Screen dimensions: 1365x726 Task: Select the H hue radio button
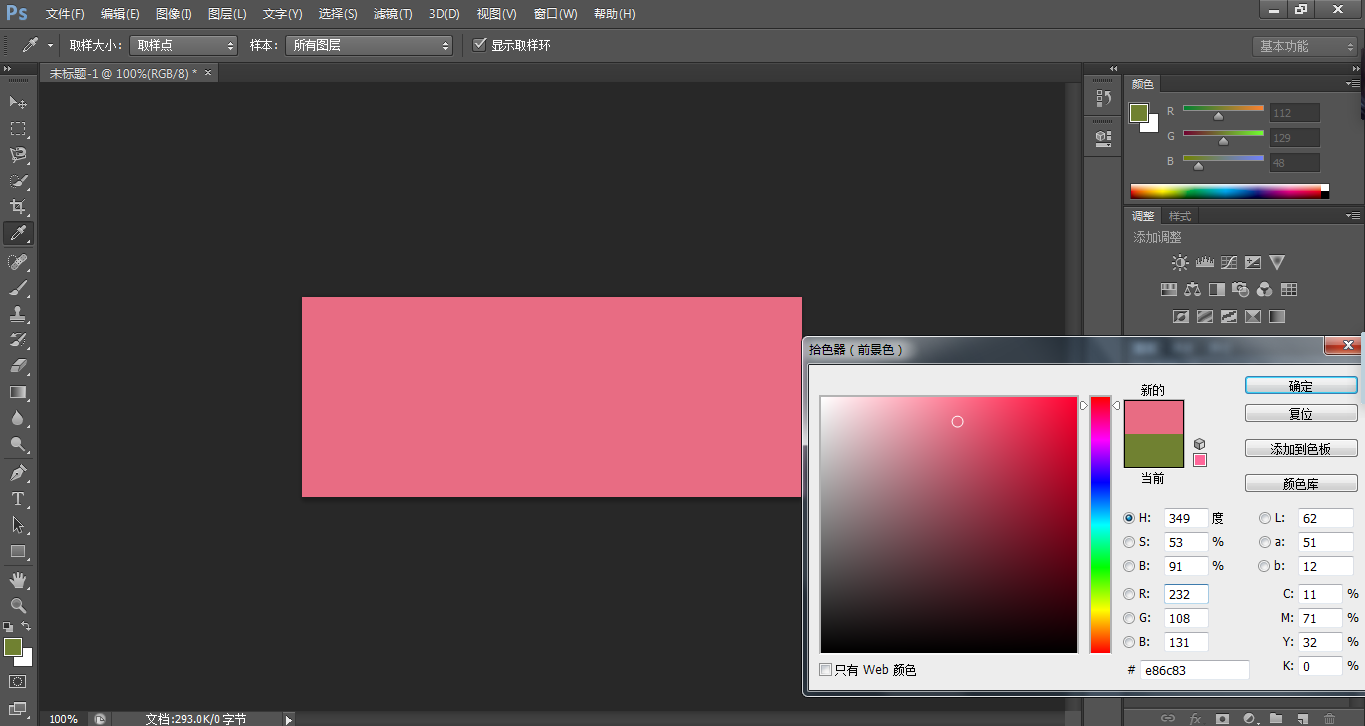pos(1129,518)
